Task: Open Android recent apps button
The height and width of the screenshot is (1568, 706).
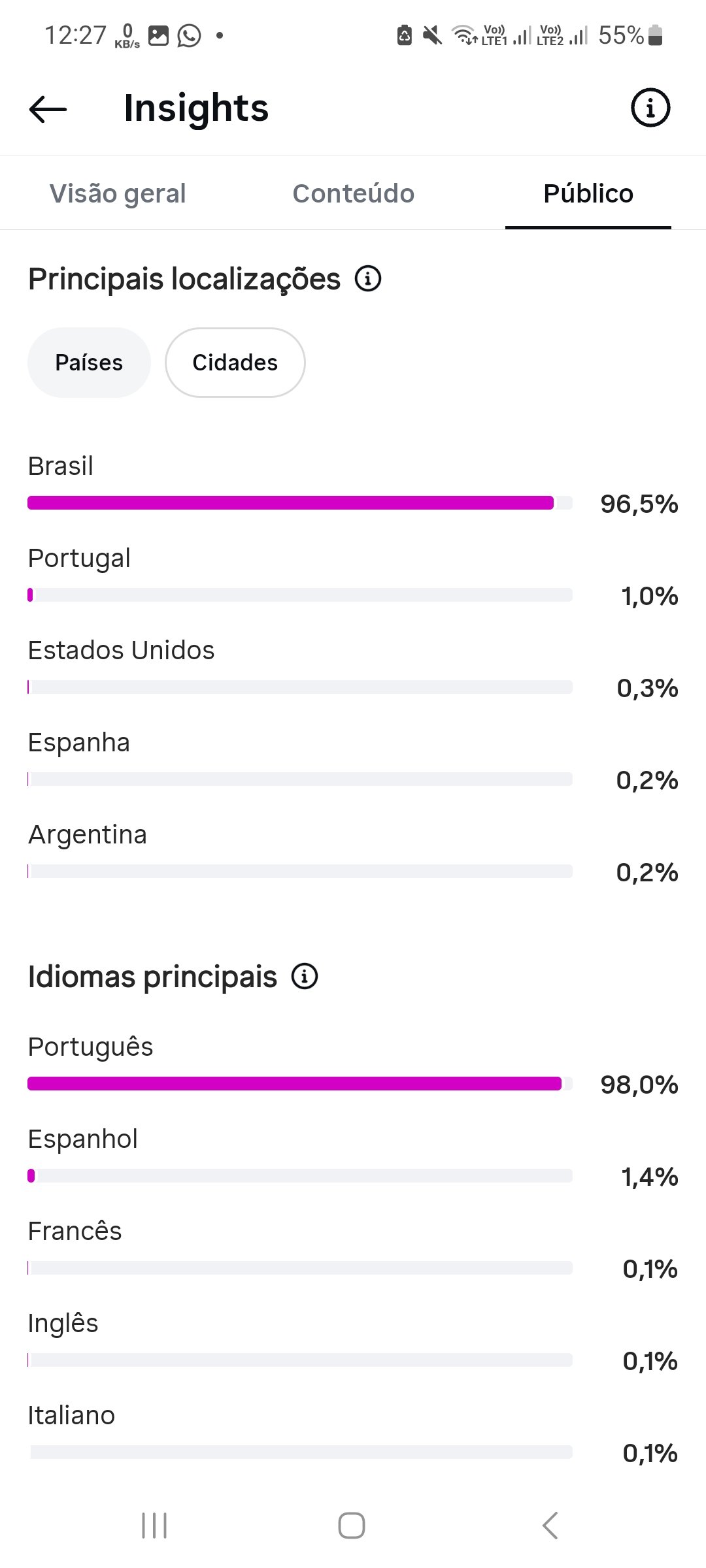Action: point(154,1526)
